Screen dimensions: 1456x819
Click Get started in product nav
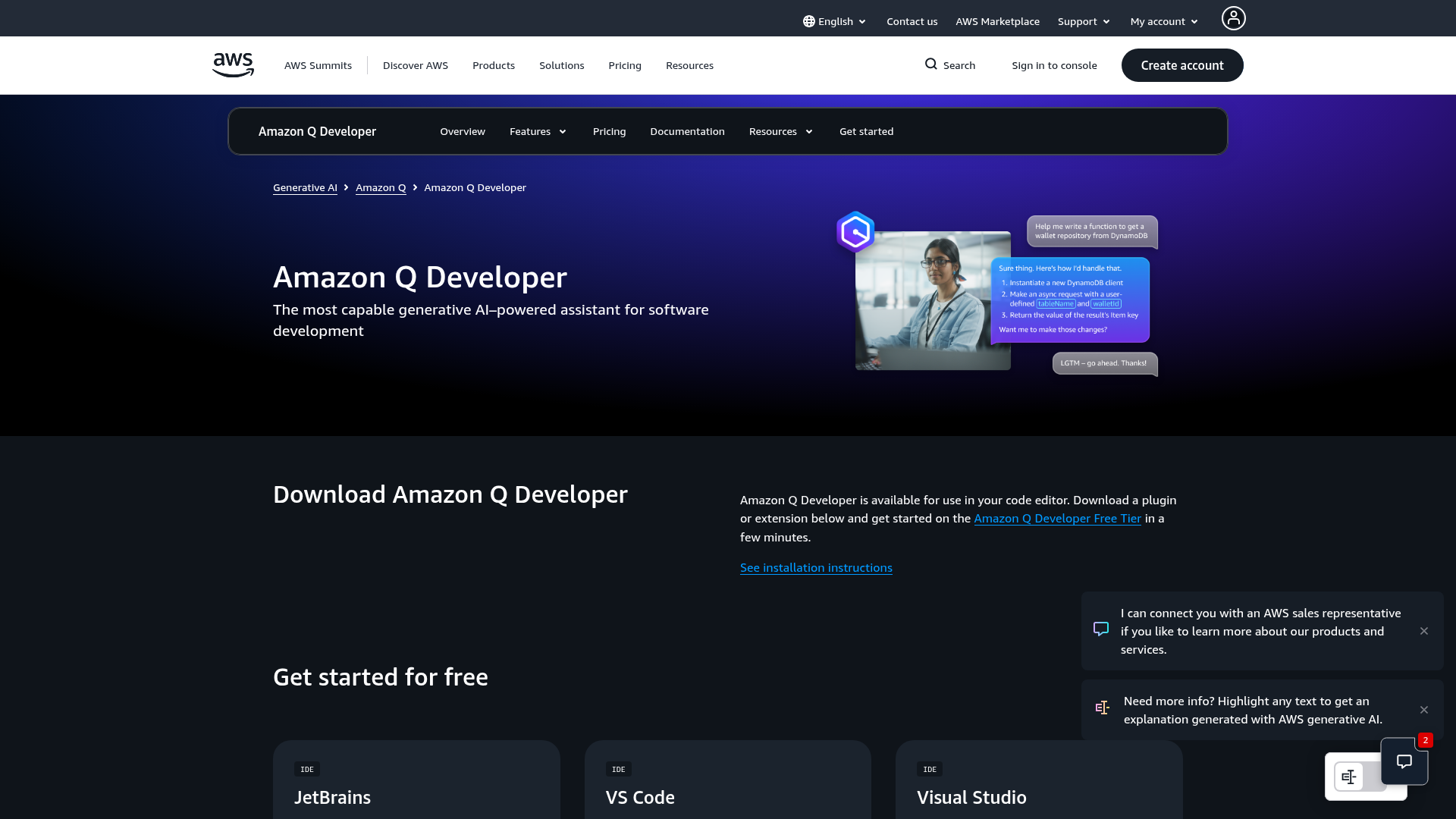867,131
